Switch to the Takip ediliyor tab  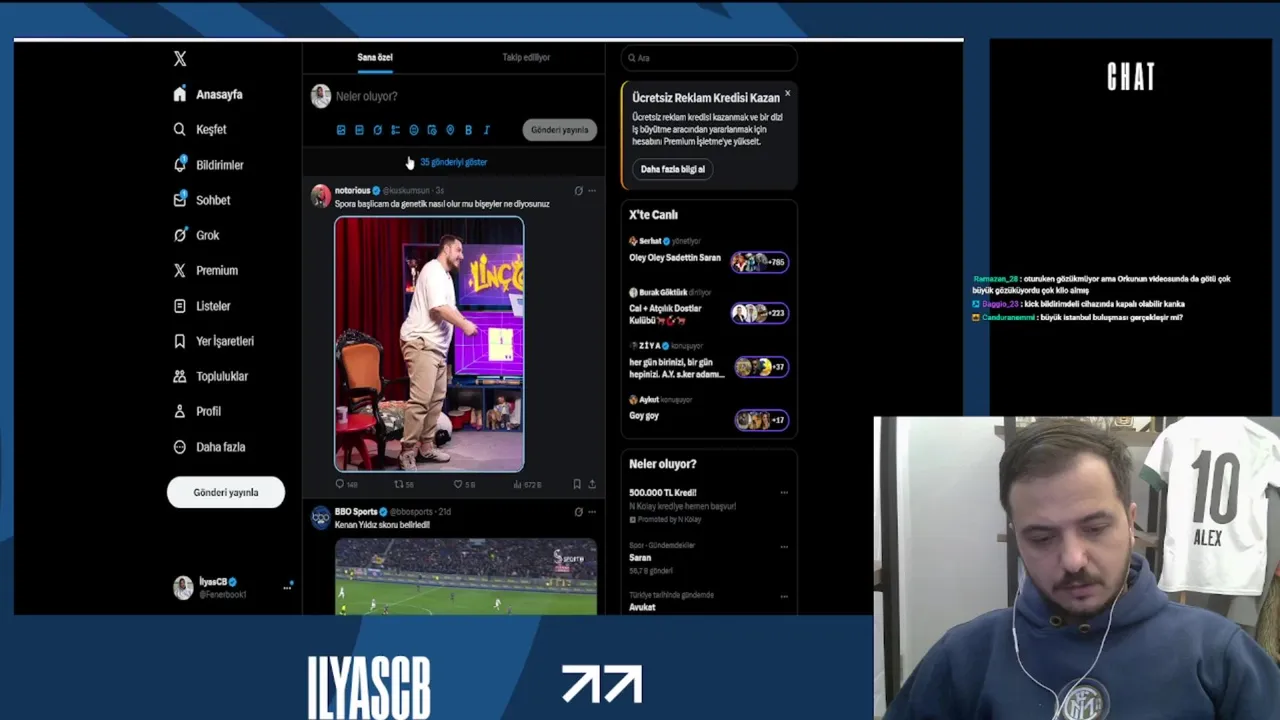(x=526, y=57)
